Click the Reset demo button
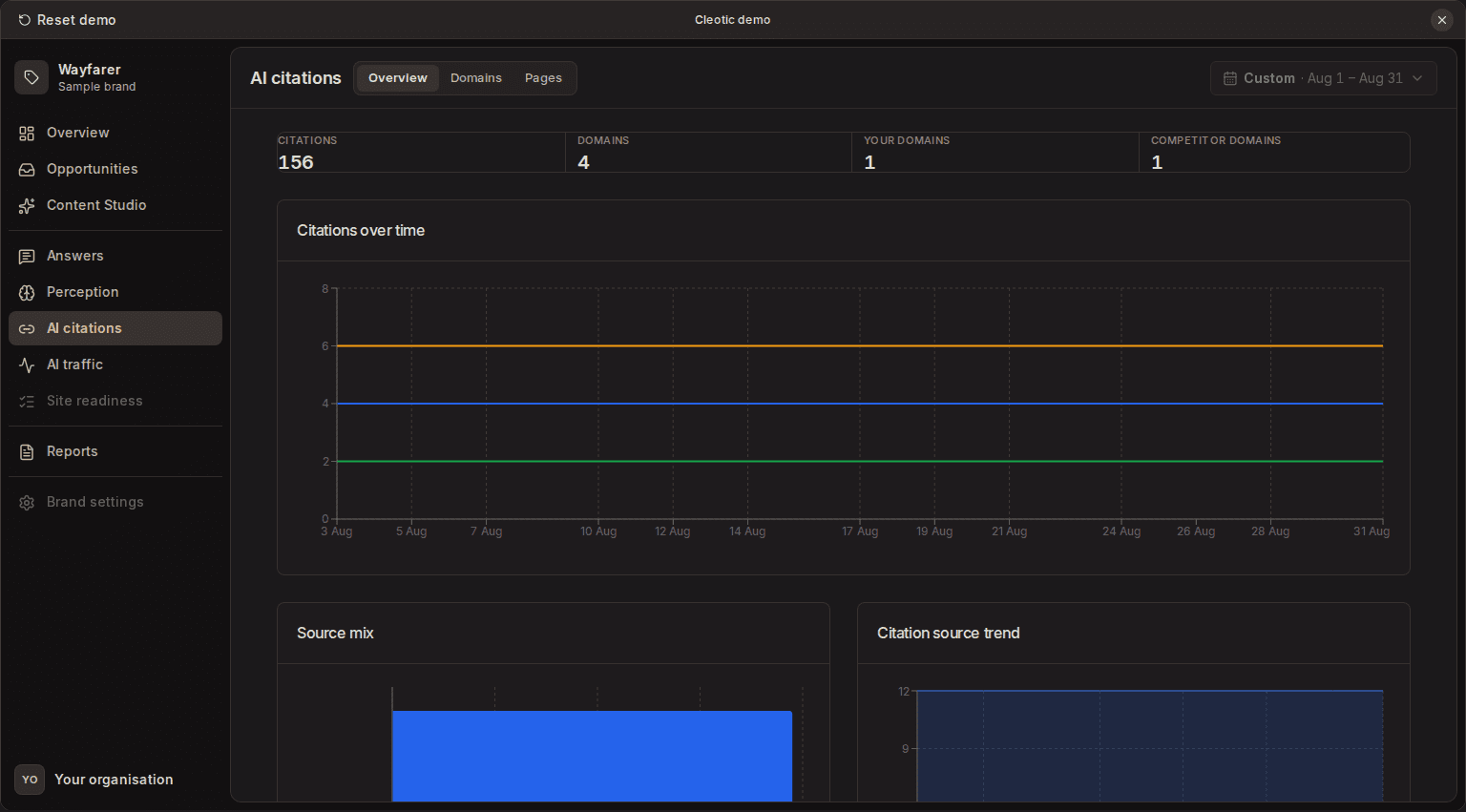Image resolution: width=1466 pixels, height=812 pixels. [67, 20]
